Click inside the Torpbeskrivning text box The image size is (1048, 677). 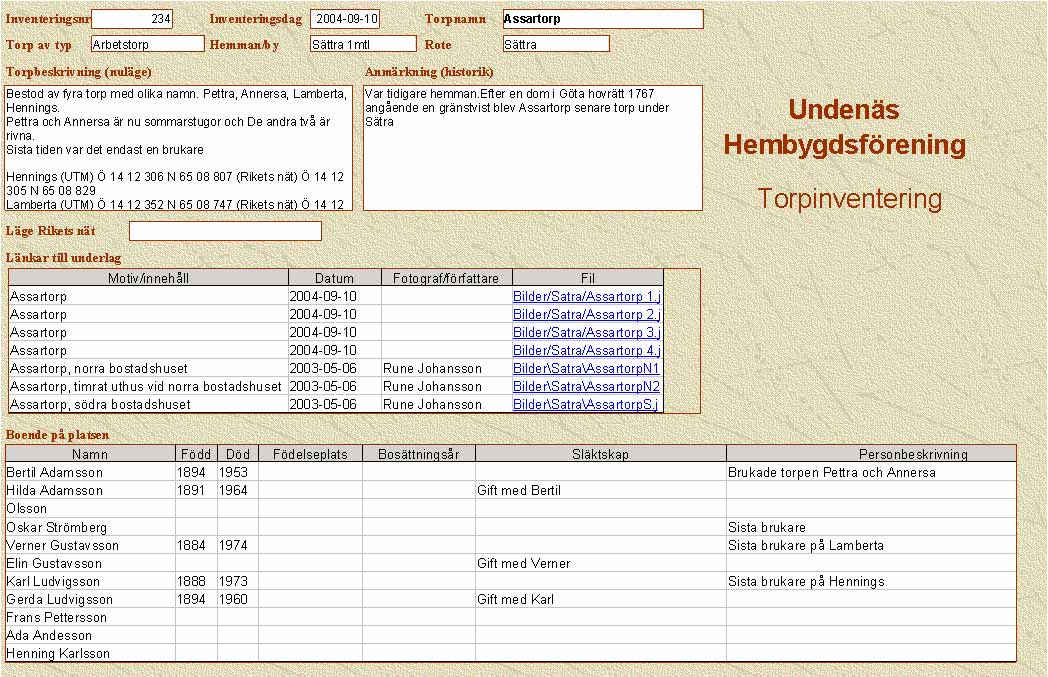tap(179, 147)
